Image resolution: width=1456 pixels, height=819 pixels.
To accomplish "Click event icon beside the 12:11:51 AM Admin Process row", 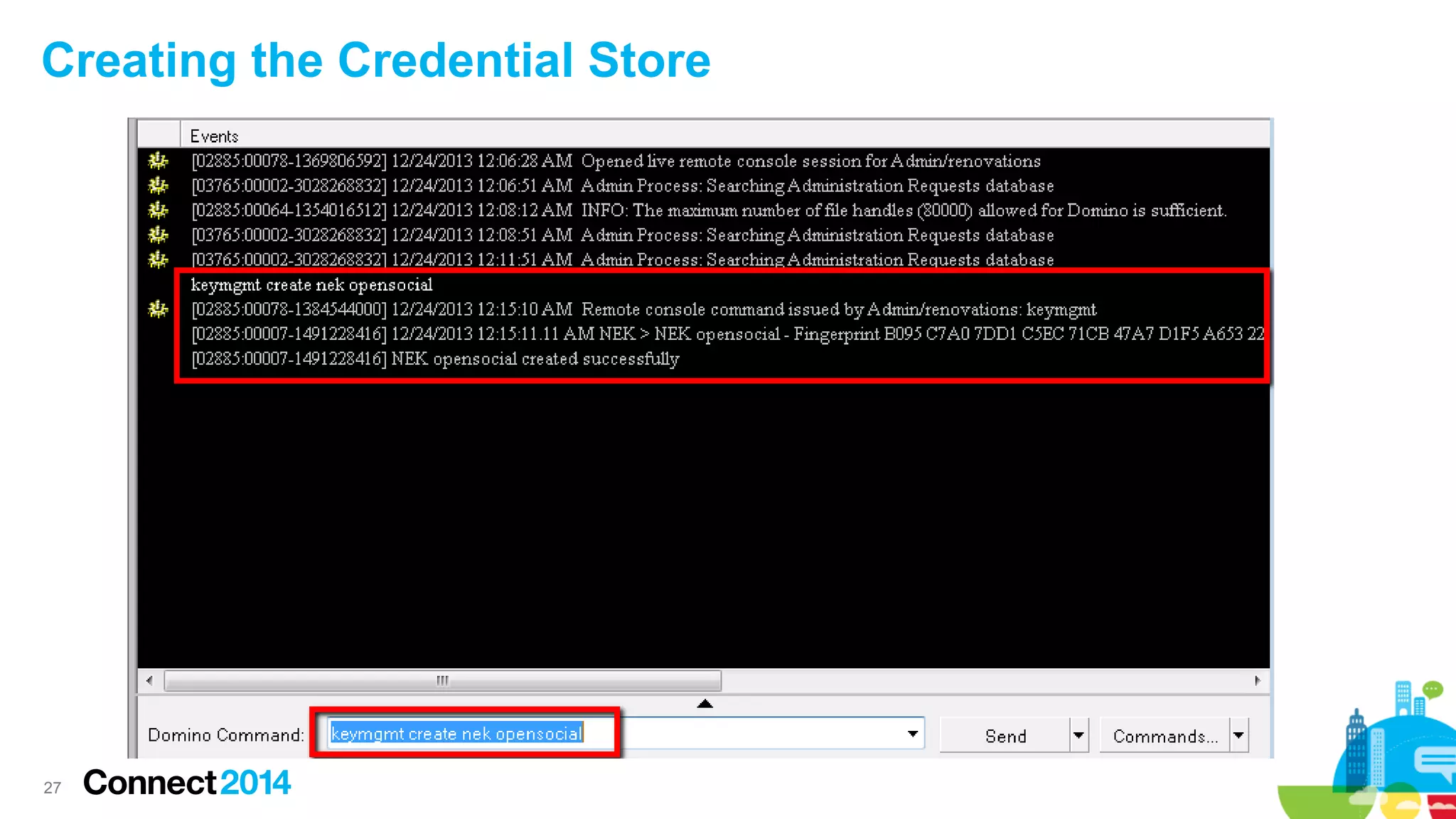I will click(x=158, y=259).
